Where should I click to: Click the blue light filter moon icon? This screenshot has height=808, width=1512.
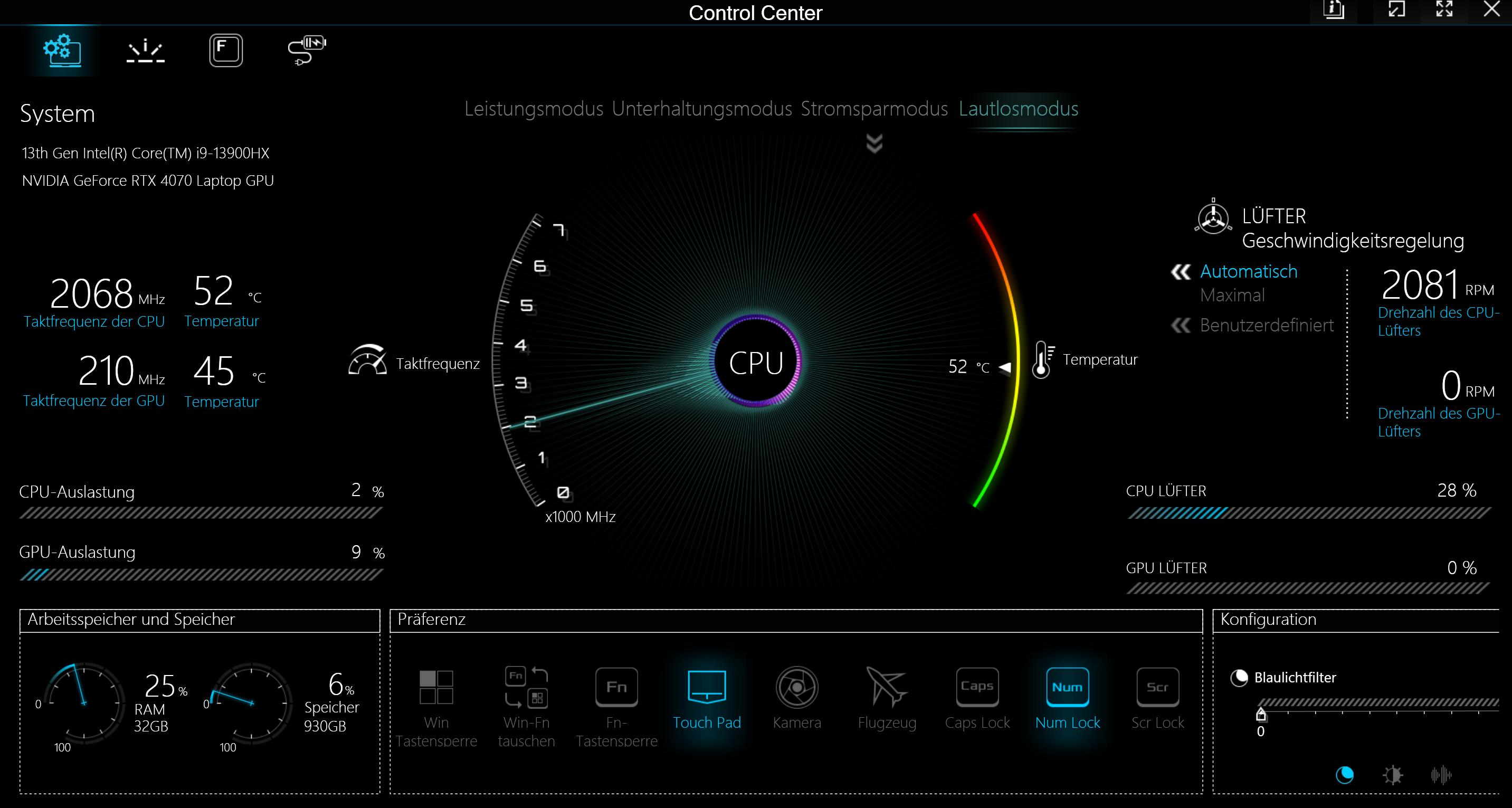tap(1344, 775)
